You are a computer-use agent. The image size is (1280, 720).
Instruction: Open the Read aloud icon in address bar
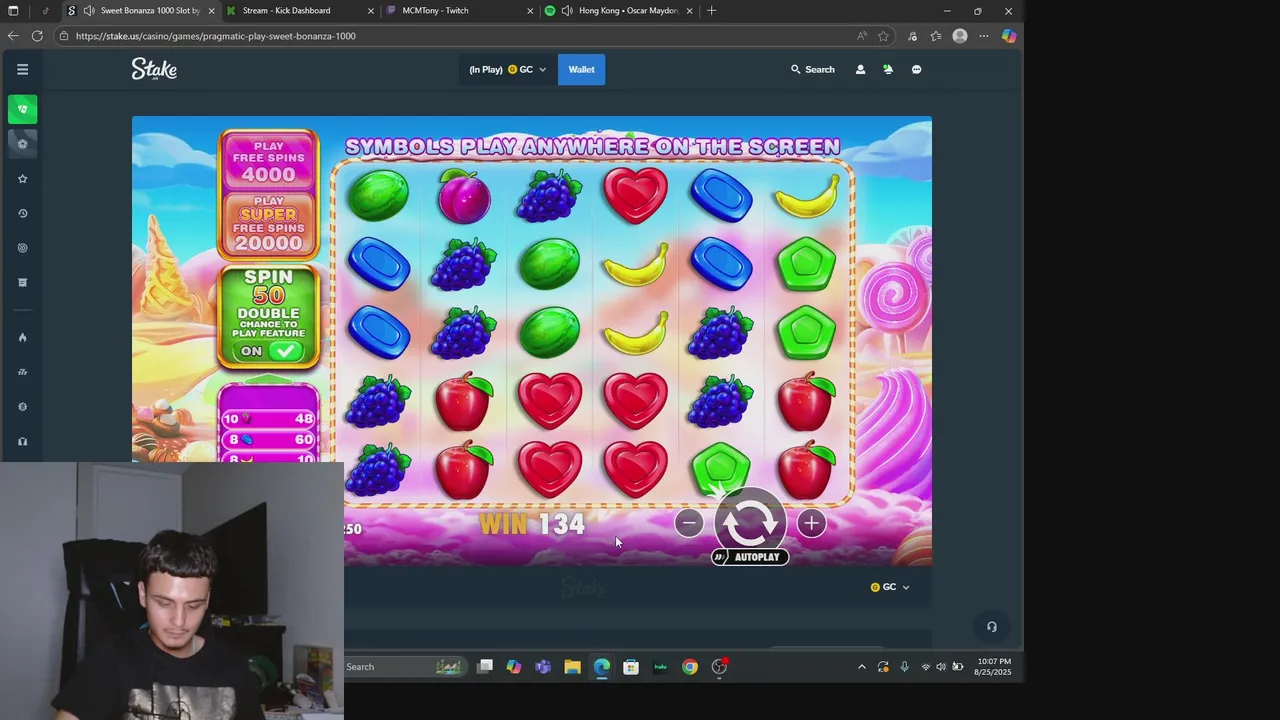point(861,36)
